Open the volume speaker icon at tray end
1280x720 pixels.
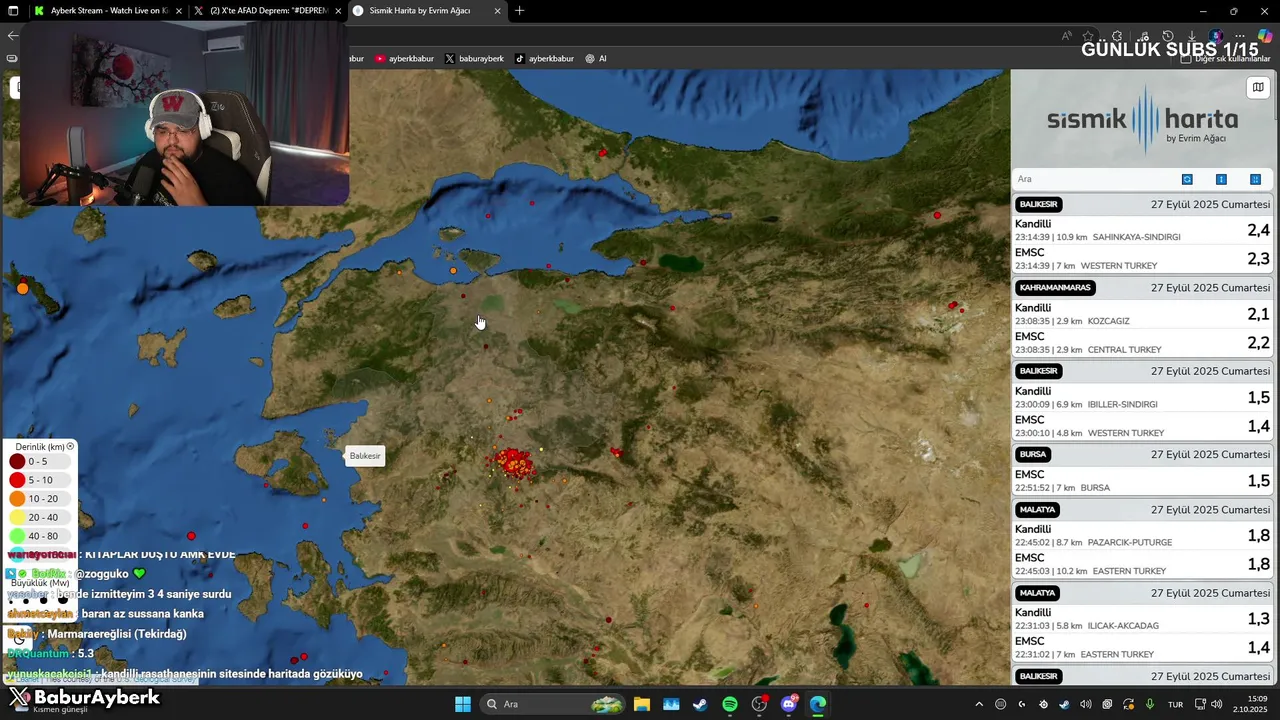1217,704
